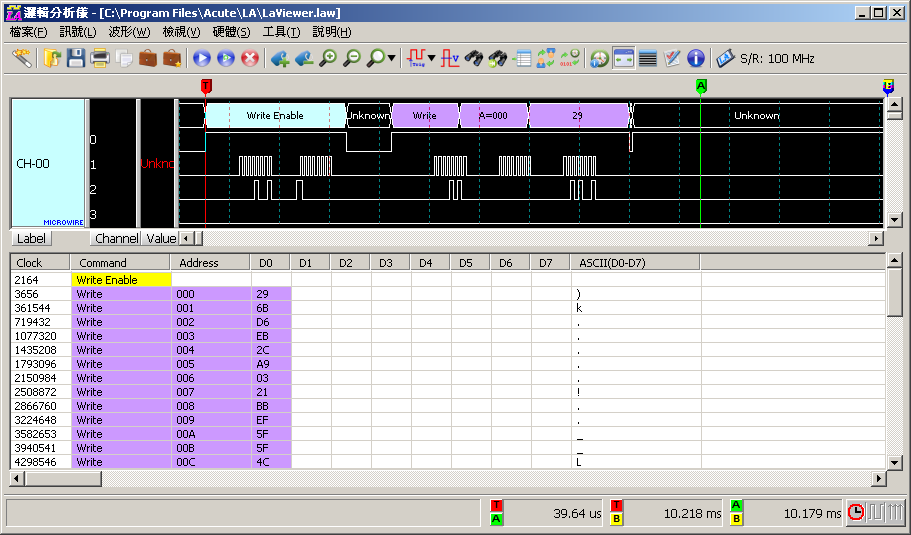Print with the printer toolbar icon
This screenshot has width=911, height=535.
pyautogui.click(x=99, y=58)
